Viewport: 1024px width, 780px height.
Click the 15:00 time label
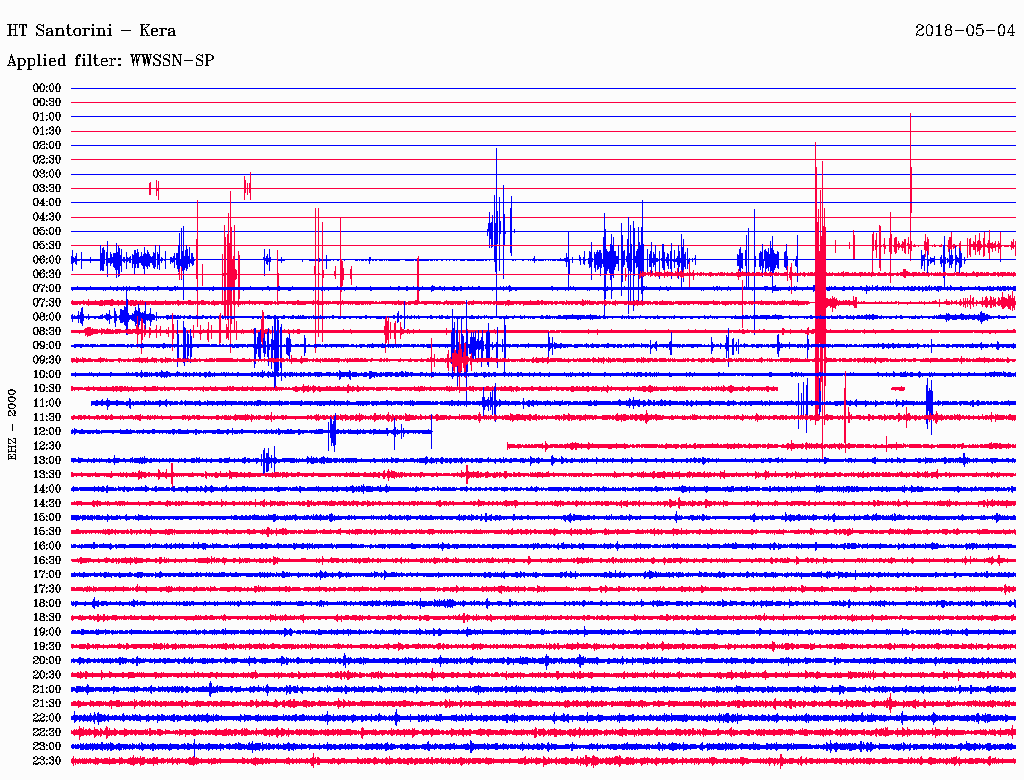click(x=47, y=518)
